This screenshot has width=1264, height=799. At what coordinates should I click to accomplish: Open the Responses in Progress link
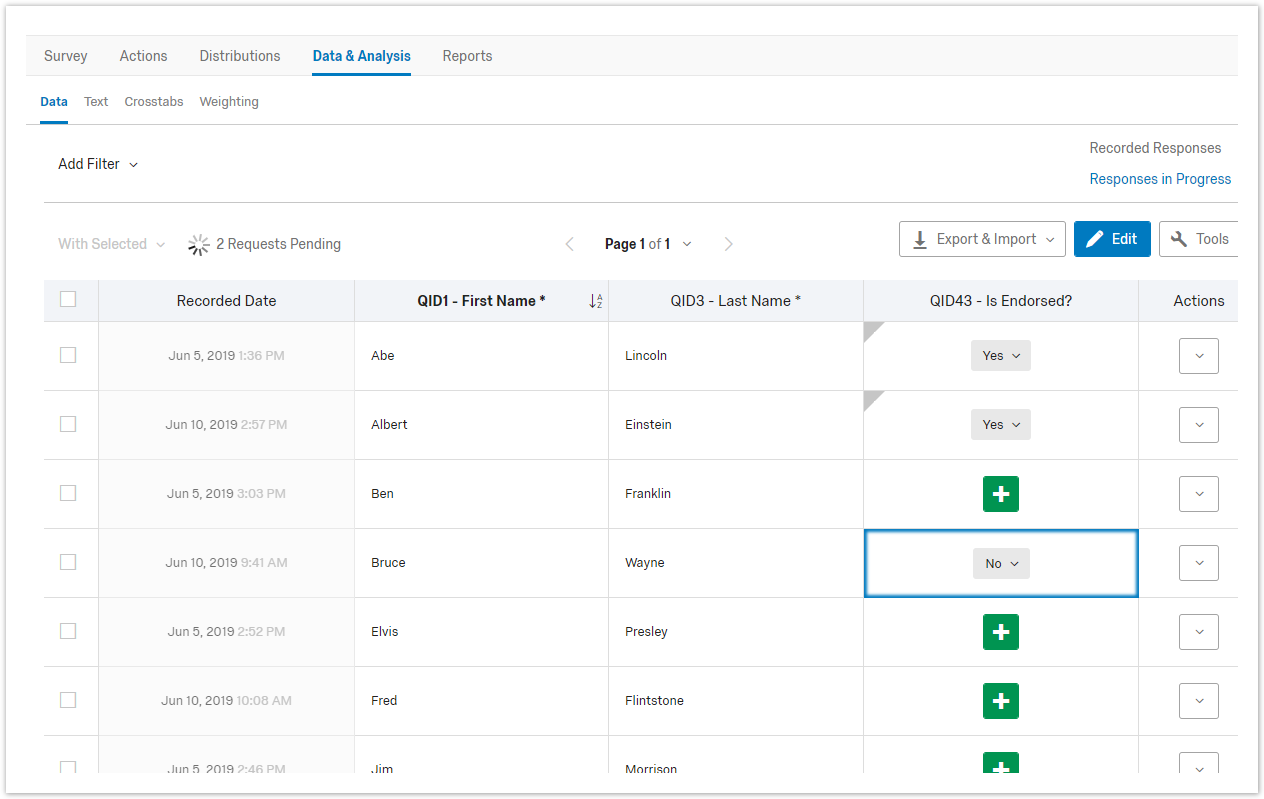(1160, 179)
